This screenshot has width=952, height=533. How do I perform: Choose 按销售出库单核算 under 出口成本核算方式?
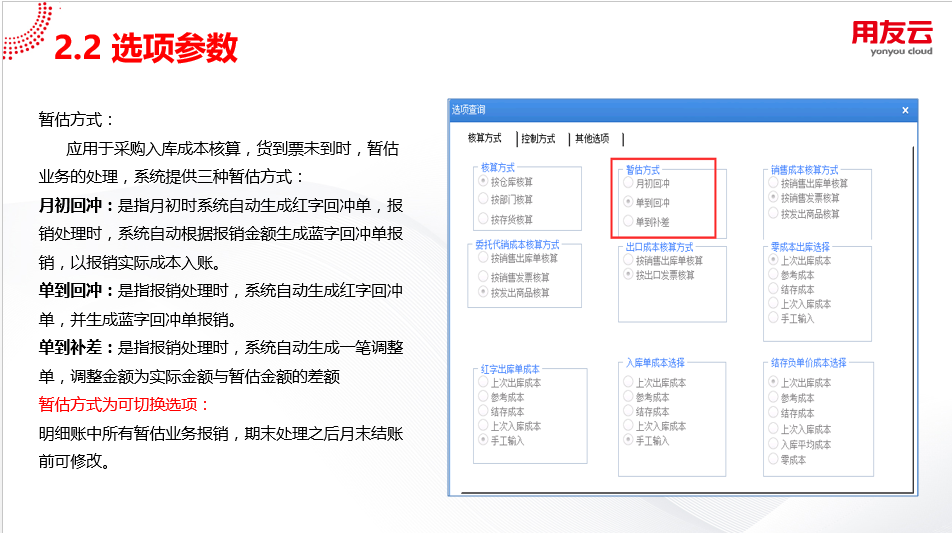tap(629, 260)
